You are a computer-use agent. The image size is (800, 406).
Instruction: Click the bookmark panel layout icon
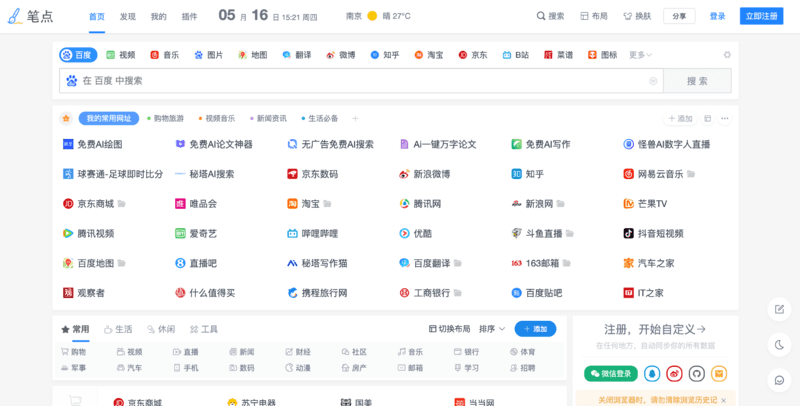click(708, 119)
